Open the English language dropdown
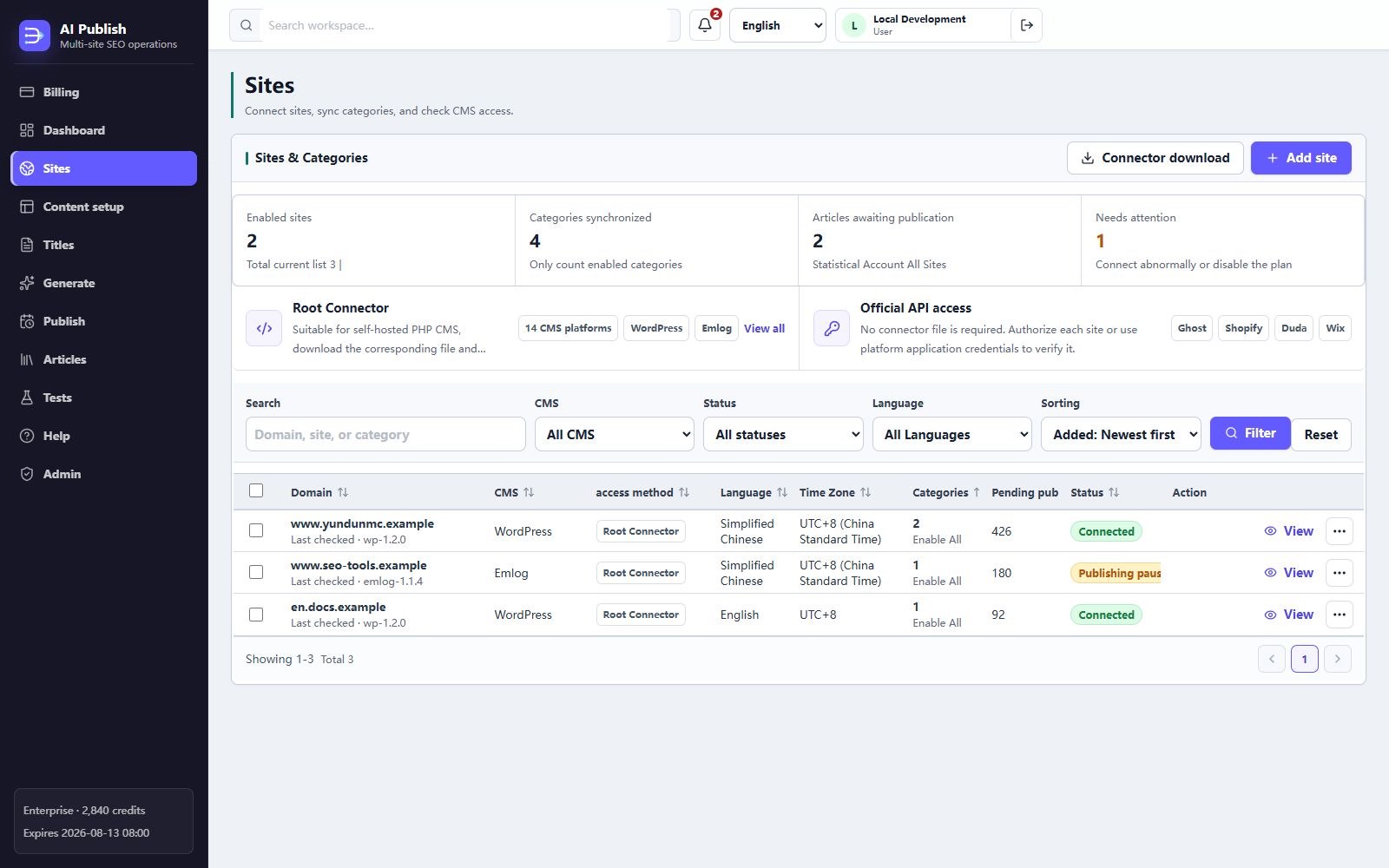The height and width of the screenshot is (868, 1389). pos(778,25)
